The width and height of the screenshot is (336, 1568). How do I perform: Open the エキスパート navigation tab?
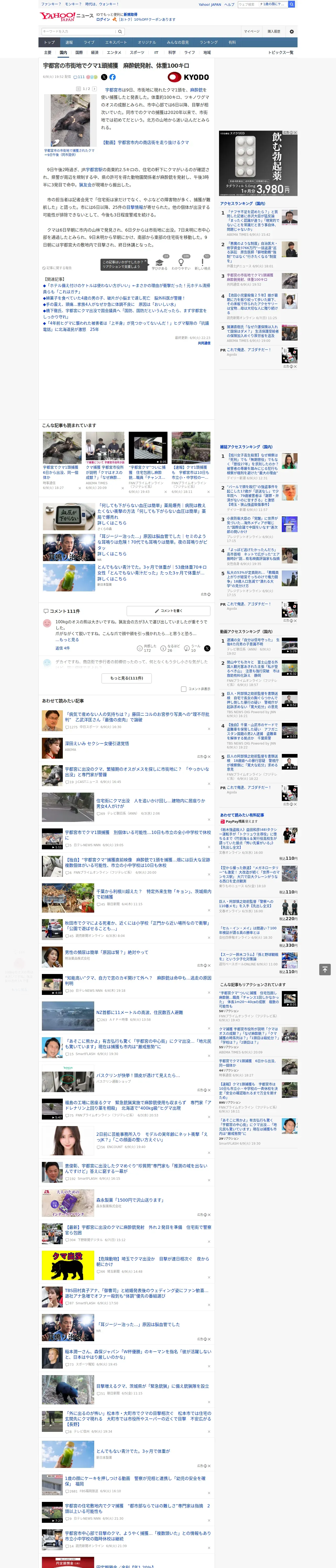click(x=116, y=43)
